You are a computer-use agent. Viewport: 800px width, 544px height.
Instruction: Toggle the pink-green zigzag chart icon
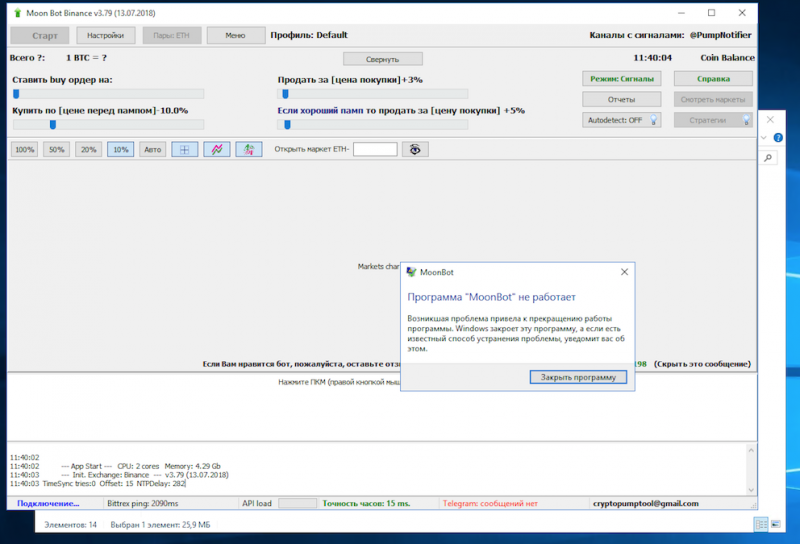click(x=217, y=150)
